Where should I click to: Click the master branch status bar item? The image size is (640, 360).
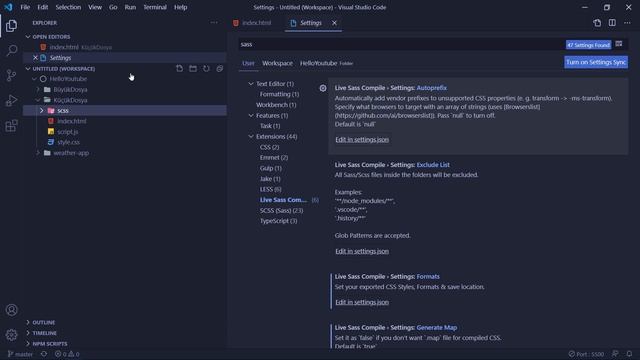point(20,354)
